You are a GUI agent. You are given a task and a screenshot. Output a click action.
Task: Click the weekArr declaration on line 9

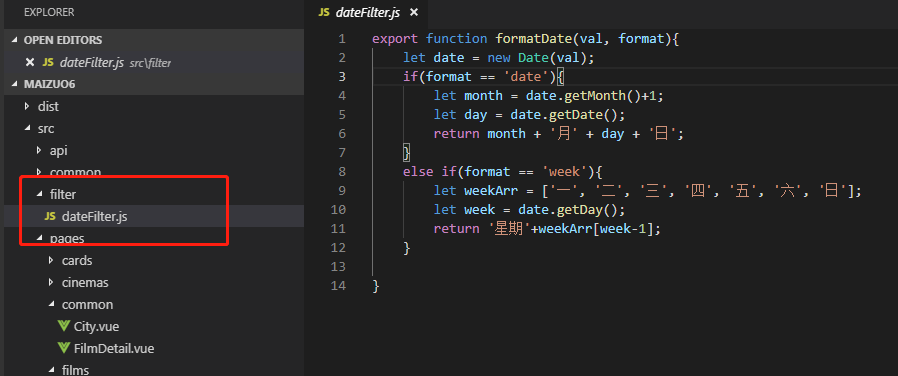tap(491, 191)
